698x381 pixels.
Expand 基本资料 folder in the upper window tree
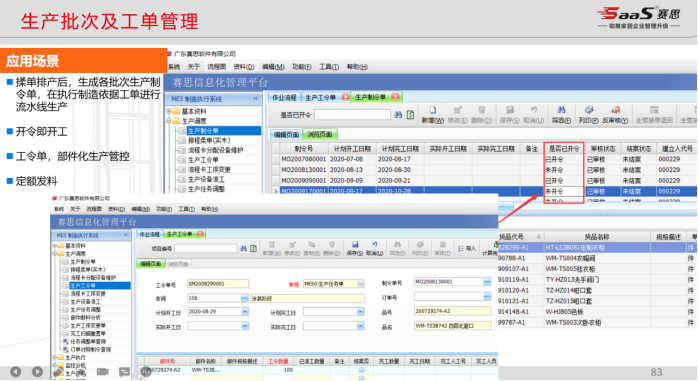click(169, 111)
